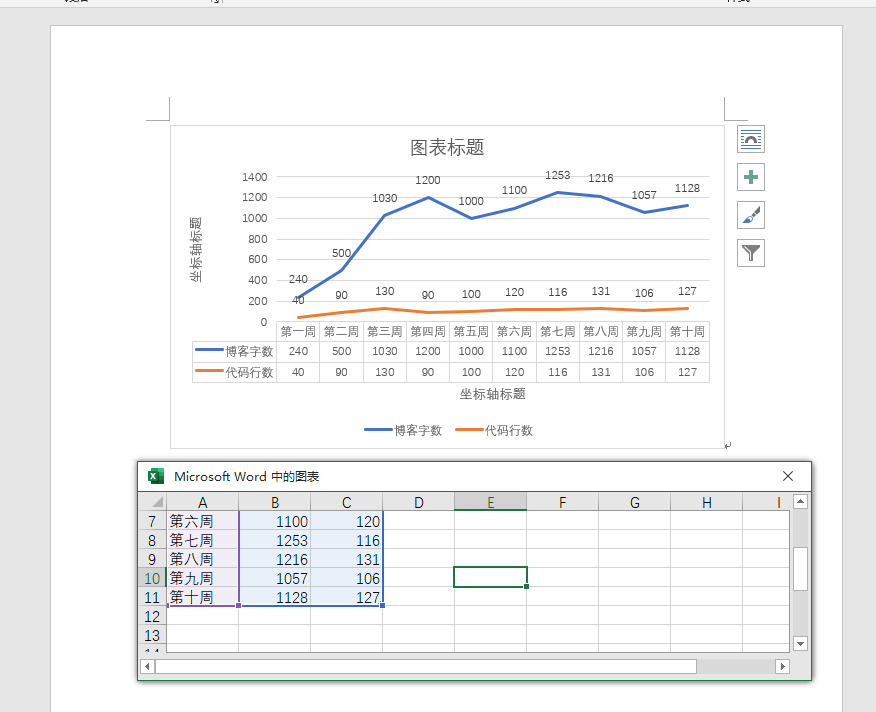
Task: Select column C header
Action: [346, 502]
